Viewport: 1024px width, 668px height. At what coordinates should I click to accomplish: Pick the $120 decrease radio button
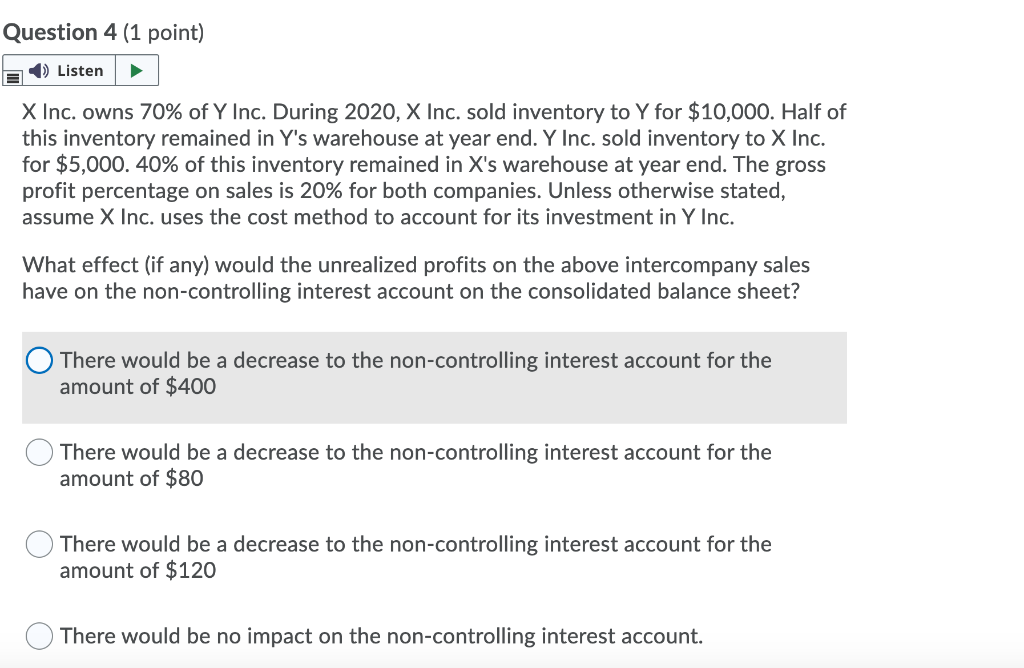(x=38, y=544)
